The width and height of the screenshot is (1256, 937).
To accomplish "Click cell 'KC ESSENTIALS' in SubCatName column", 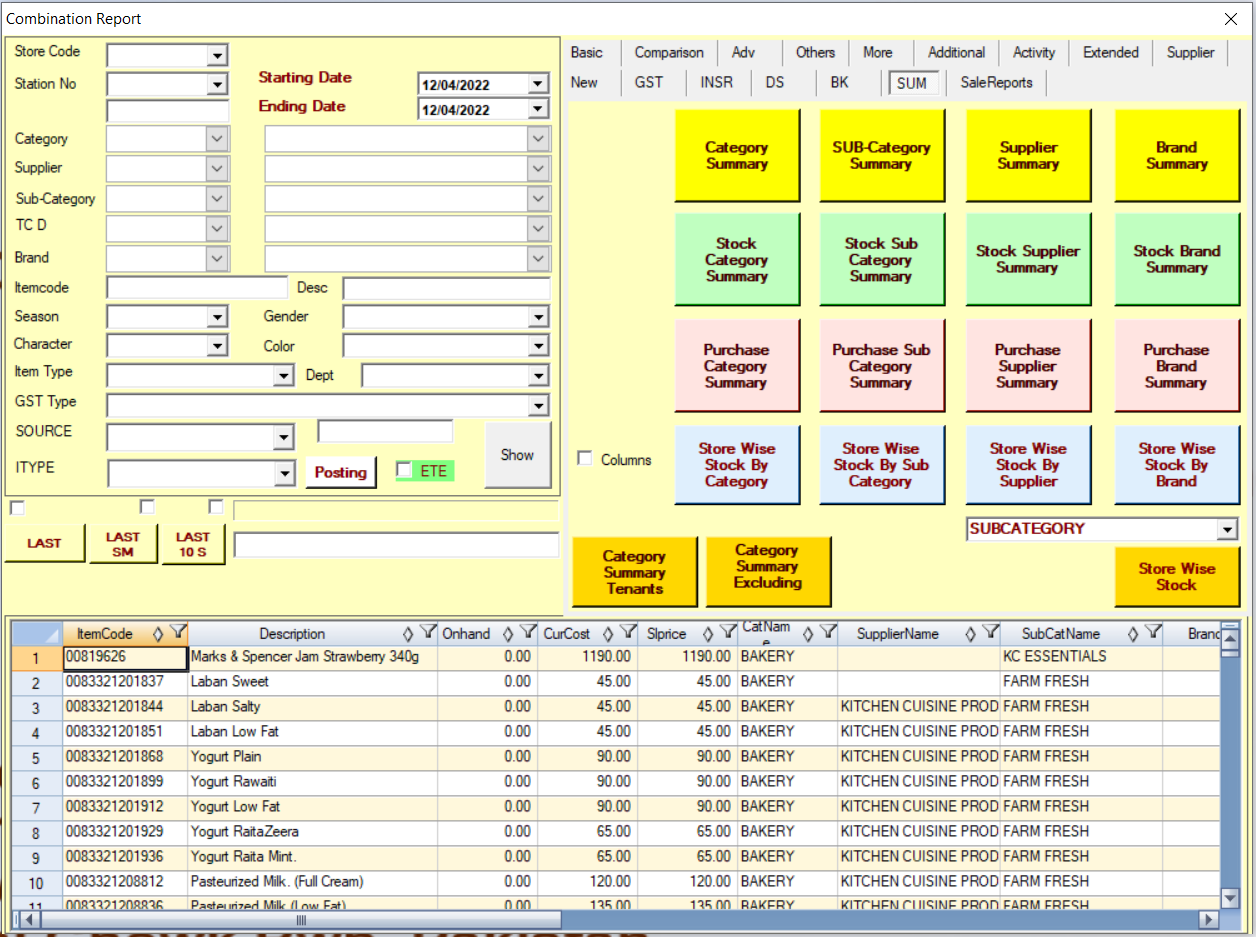I will pos(1081,657).
